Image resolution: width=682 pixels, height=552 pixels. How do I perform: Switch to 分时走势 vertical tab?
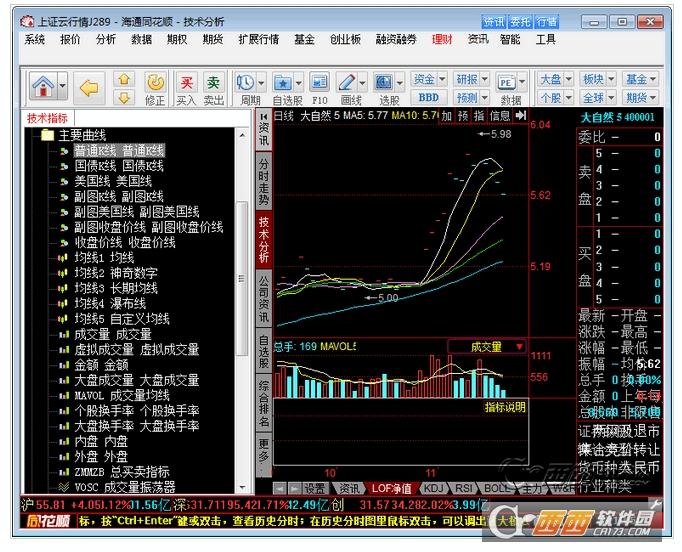[x=264, y=182]
